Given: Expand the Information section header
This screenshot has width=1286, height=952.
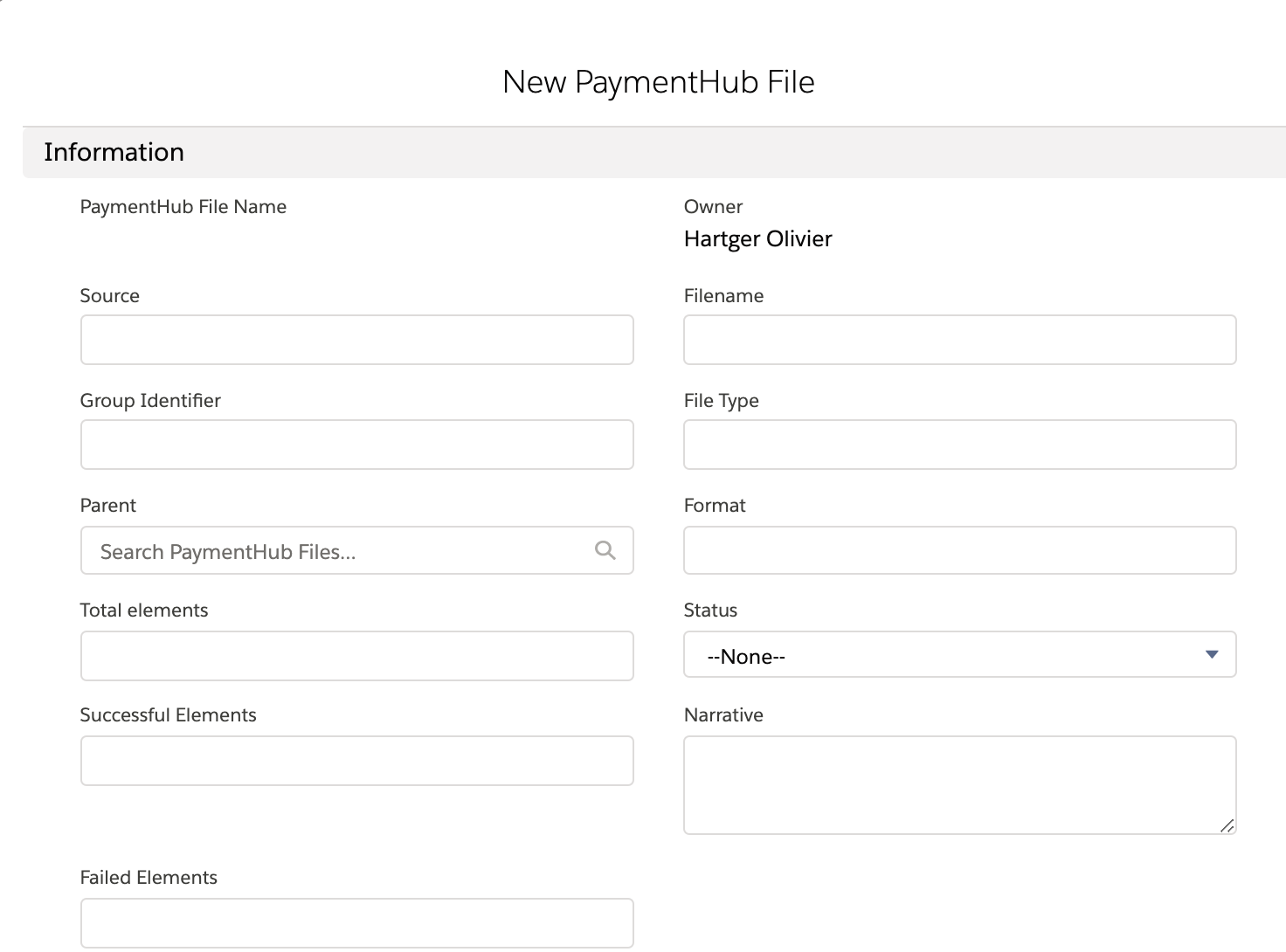Looking at the screenshot, I should pyautogui.click(x=114, y=152).
